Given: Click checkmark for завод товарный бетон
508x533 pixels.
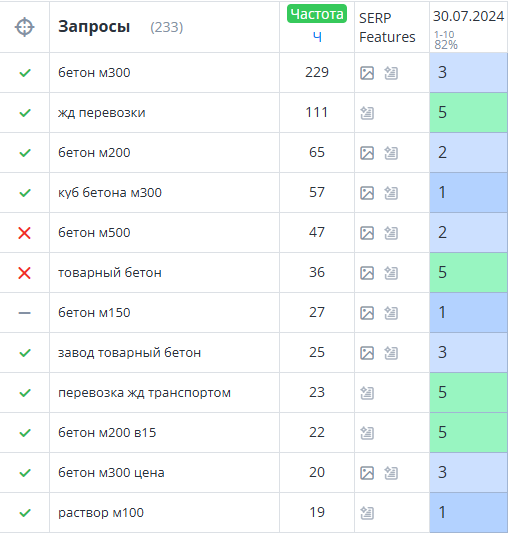Looking at the screenshot, I should pyautogui.click(x=25, y=353).
